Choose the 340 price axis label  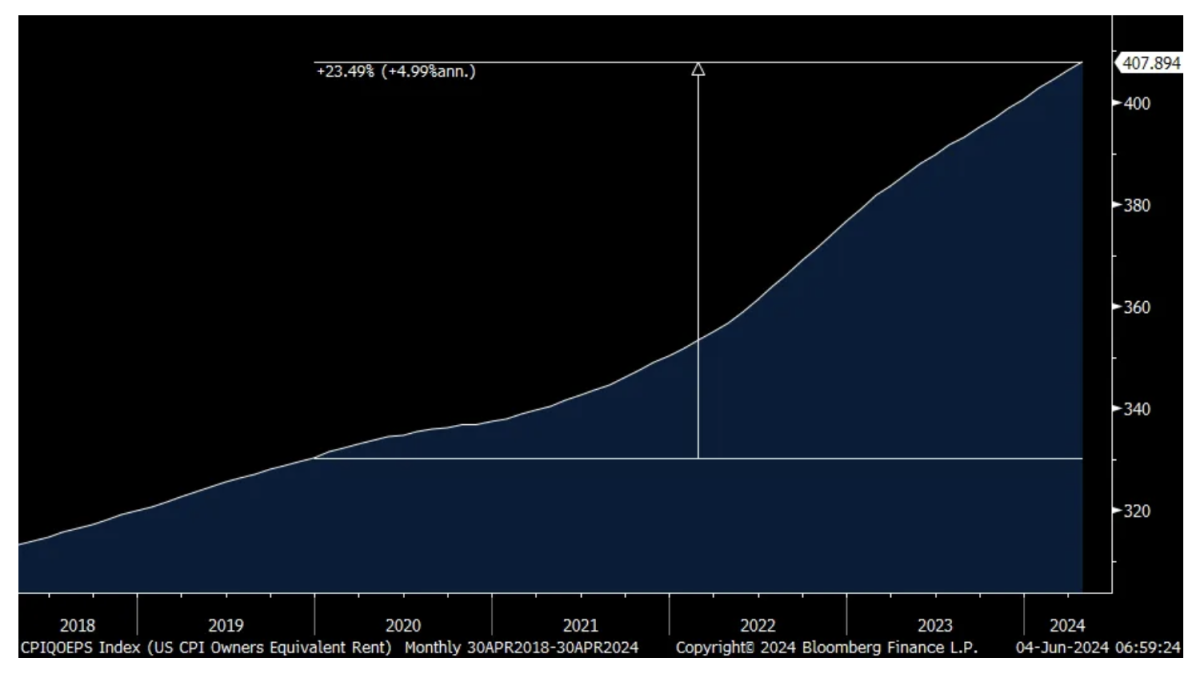pyautogui.click(x=1142, y=409)
